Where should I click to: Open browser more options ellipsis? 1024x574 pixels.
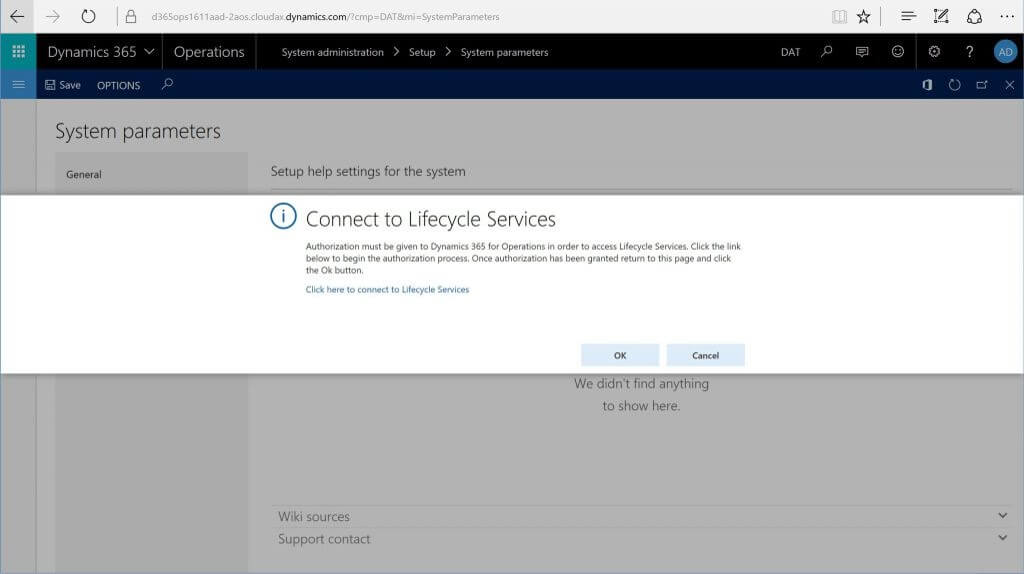tap(1007, 16)
